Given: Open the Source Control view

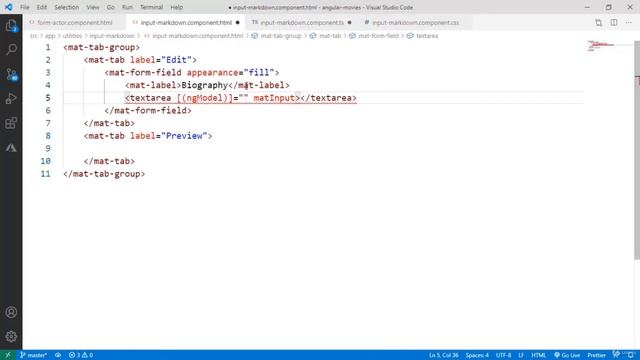Looking at the screenshot, I should 11,74.
